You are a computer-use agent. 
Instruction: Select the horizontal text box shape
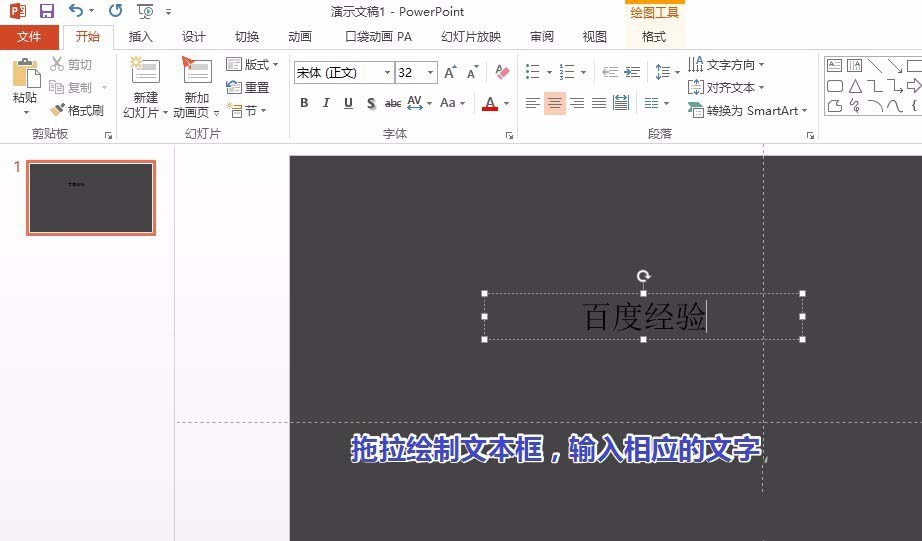point(834,65)
